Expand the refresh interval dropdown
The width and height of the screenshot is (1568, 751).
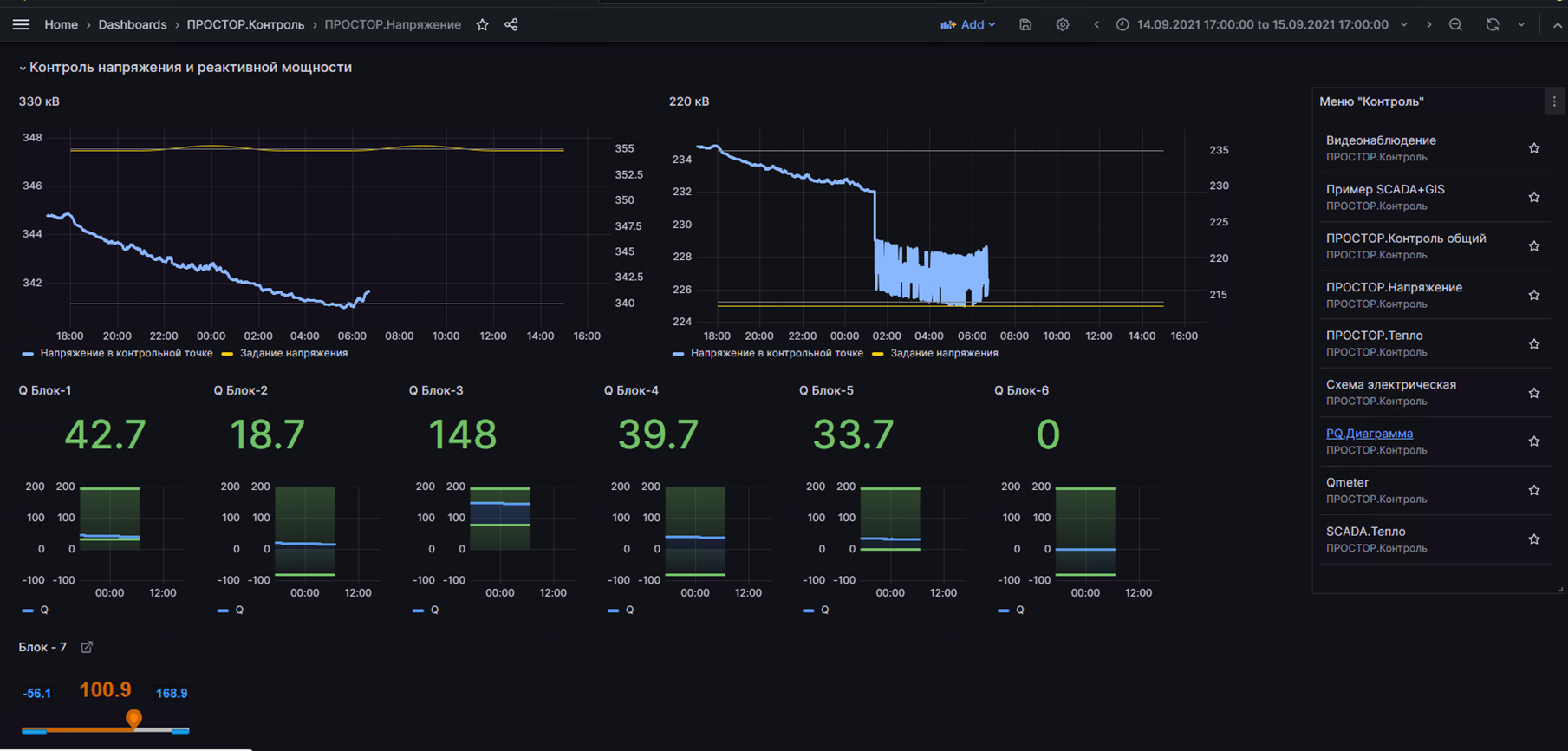click(x=1521, y=25)
